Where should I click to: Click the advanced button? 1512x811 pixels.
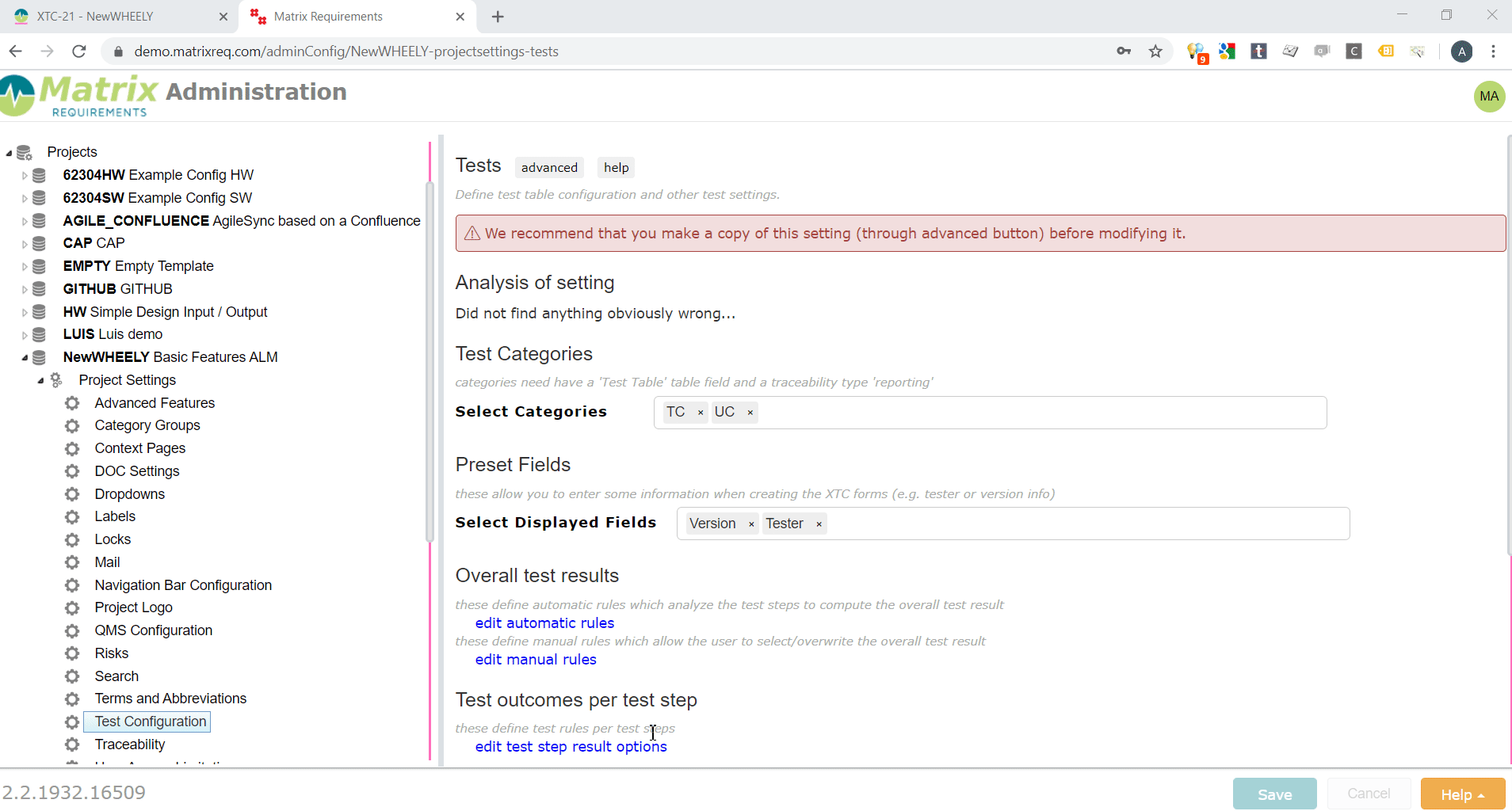[x=549, y=167]
